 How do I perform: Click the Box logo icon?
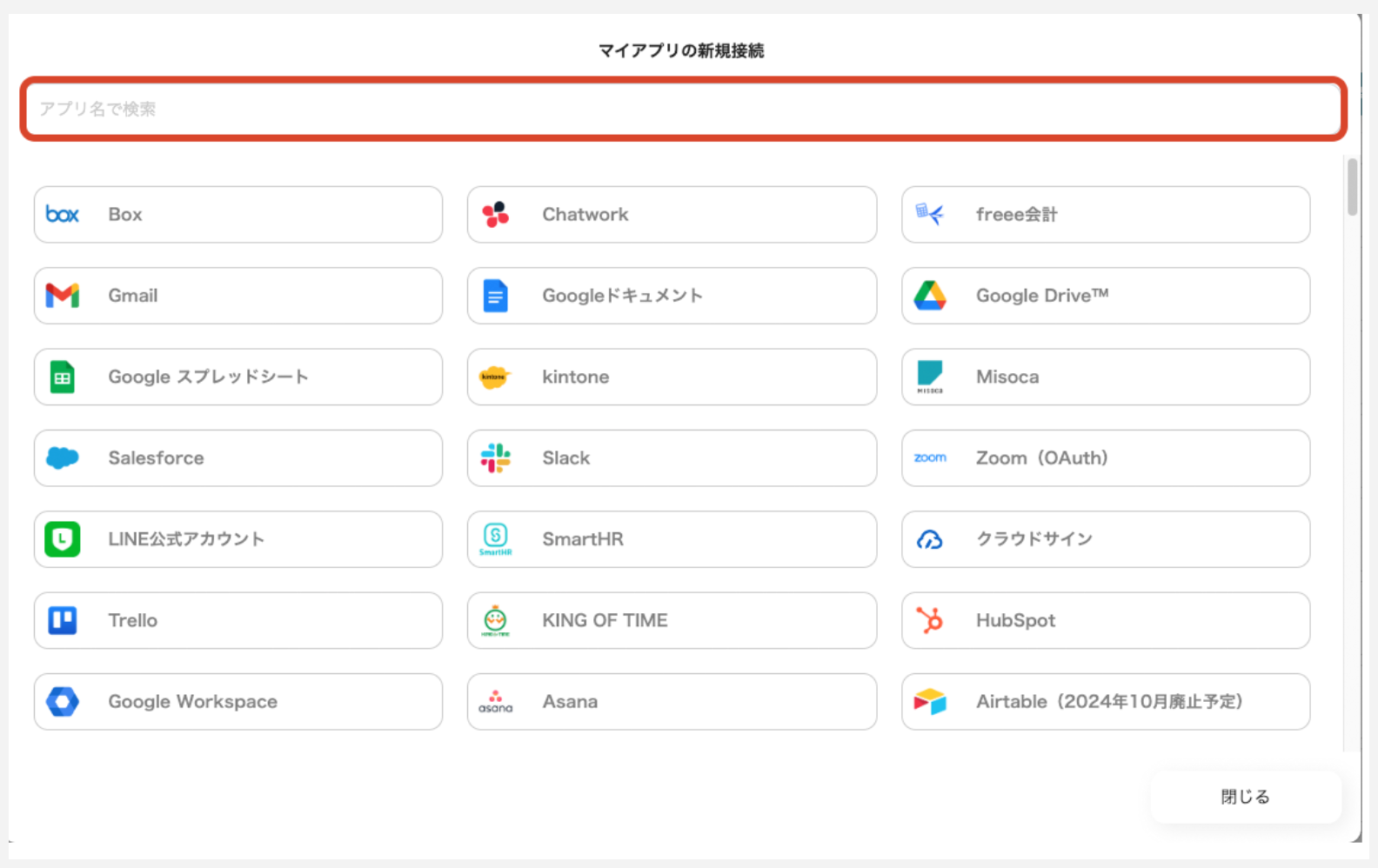62,214
